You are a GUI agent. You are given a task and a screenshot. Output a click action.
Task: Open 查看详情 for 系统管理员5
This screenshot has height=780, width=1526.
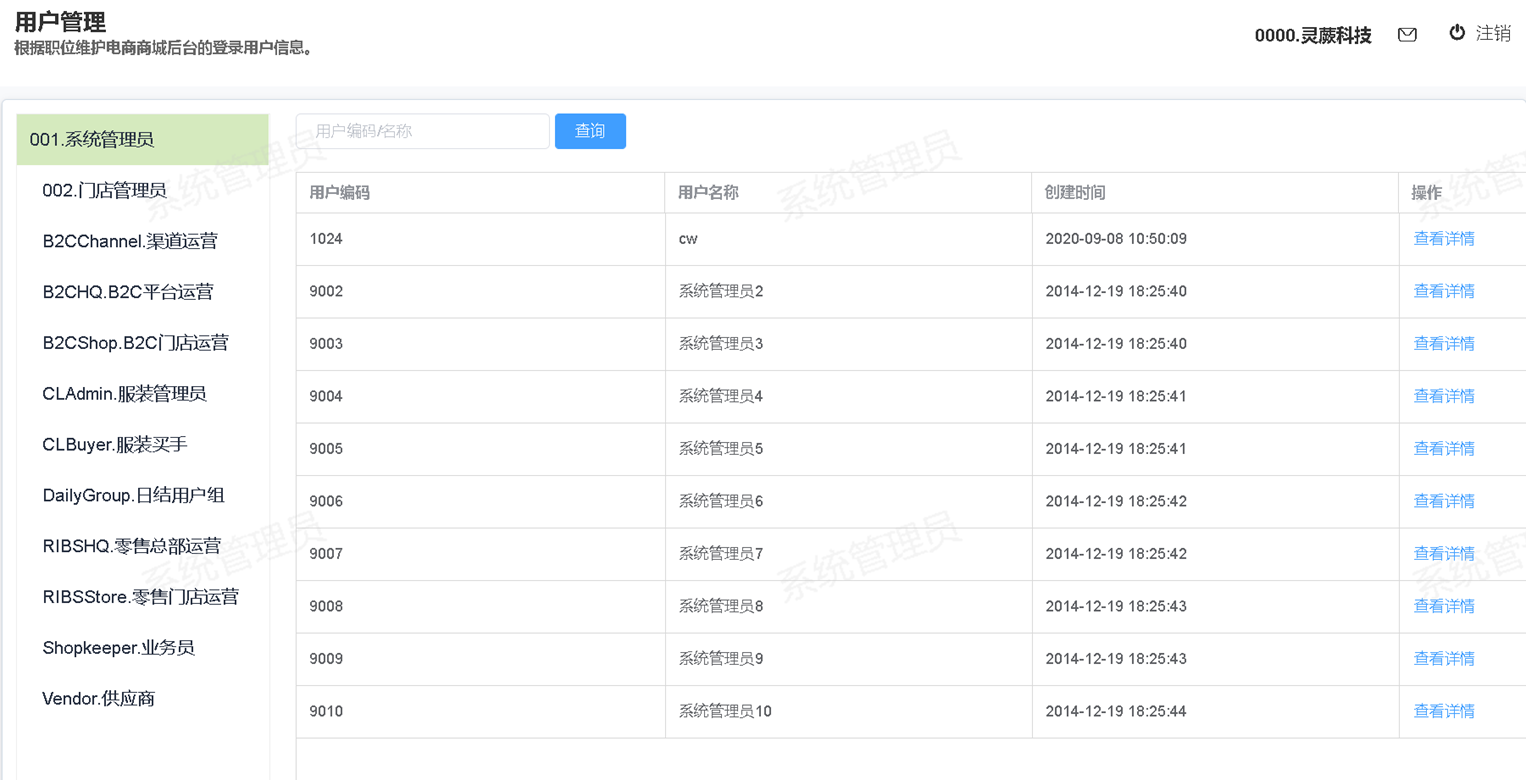point(1443,449)
